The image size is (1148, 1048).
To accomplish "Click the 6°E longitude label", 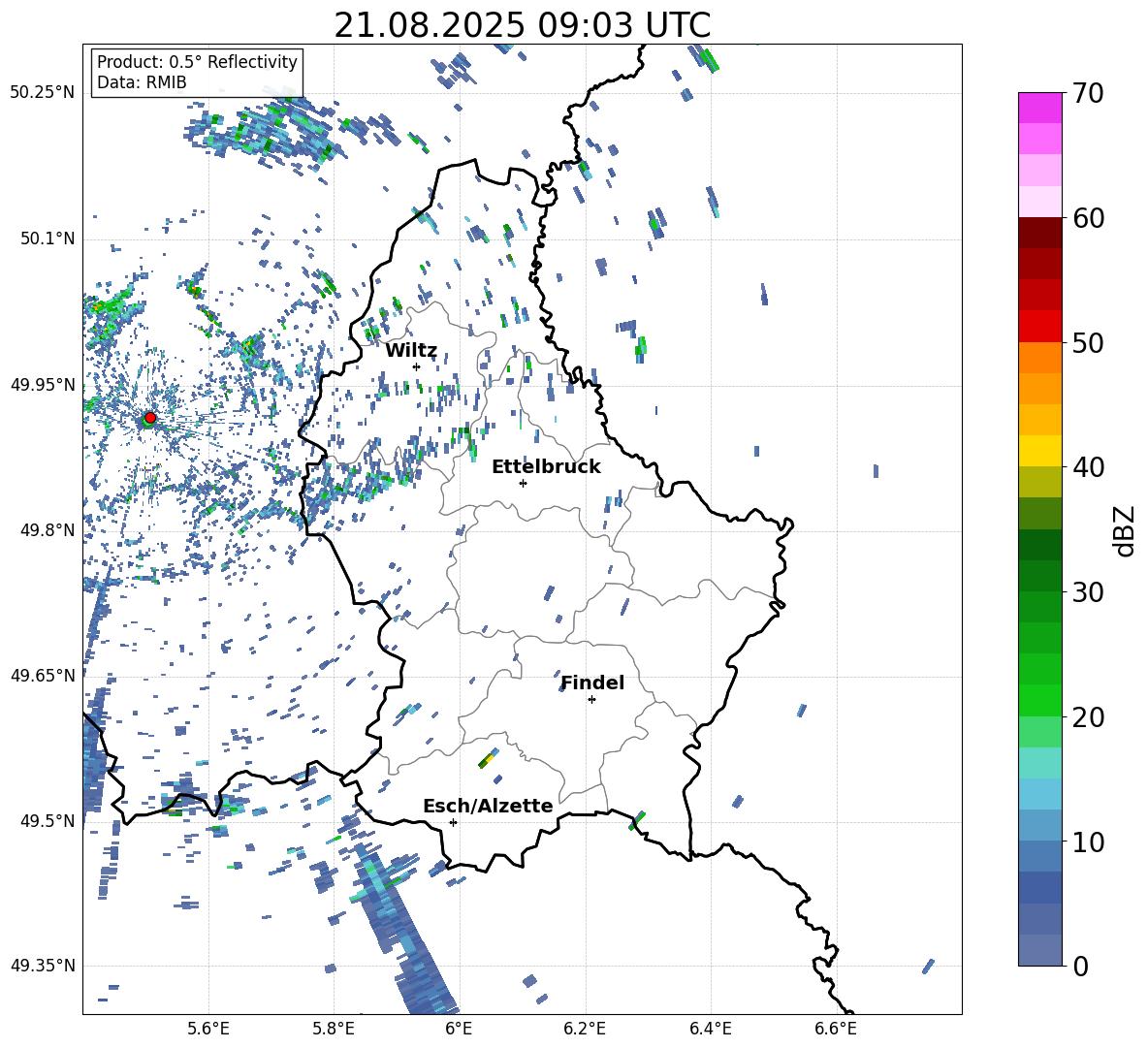I will pos(459,1029).
